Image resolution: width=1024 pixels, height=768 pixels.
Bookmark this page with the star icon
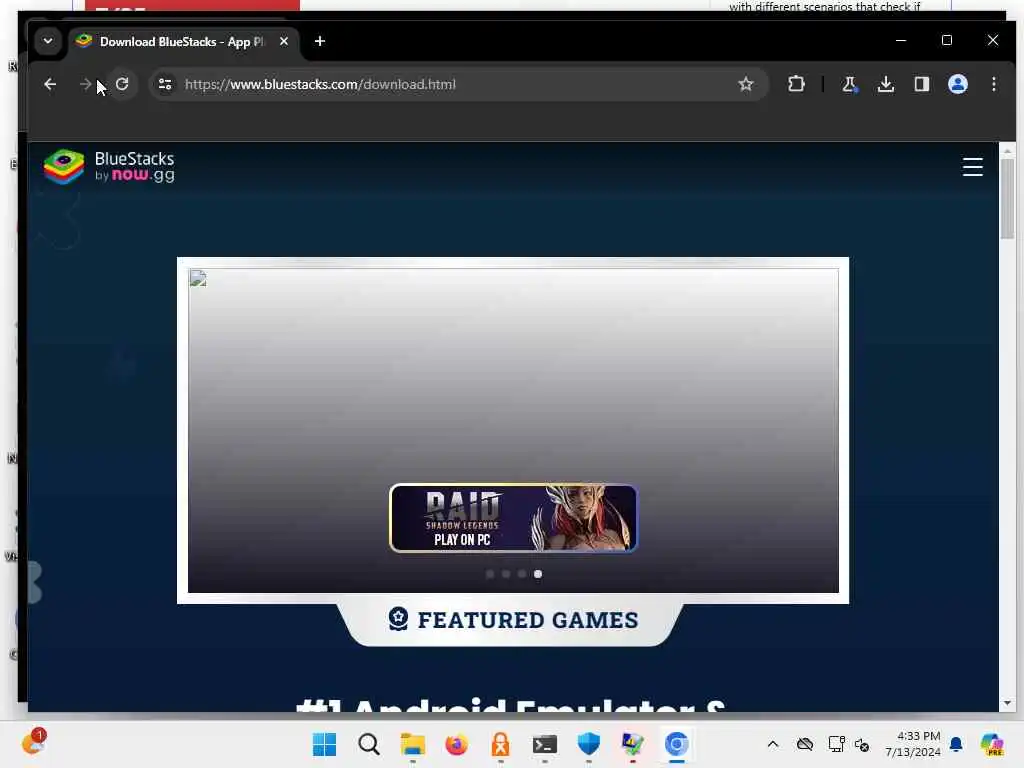pyautogui.click(x=746, y=84)
